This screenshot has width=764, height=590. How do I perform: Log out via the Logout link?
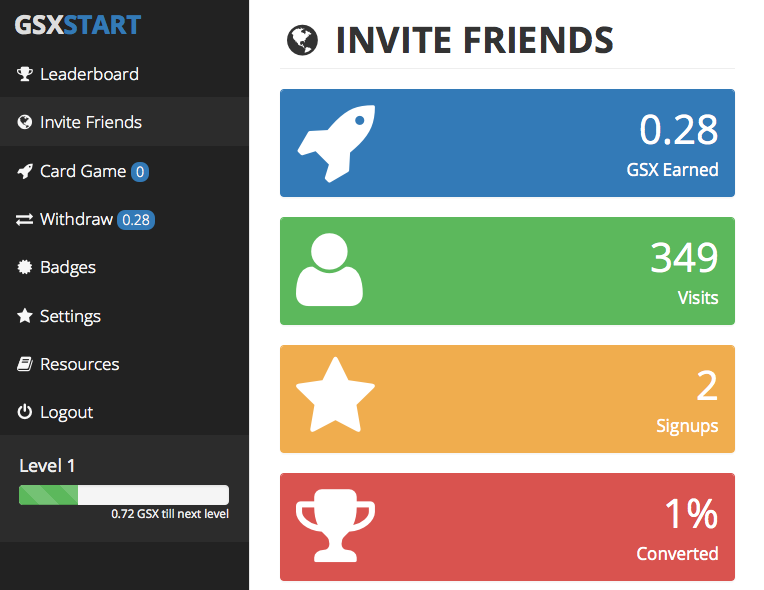point(66,413)
